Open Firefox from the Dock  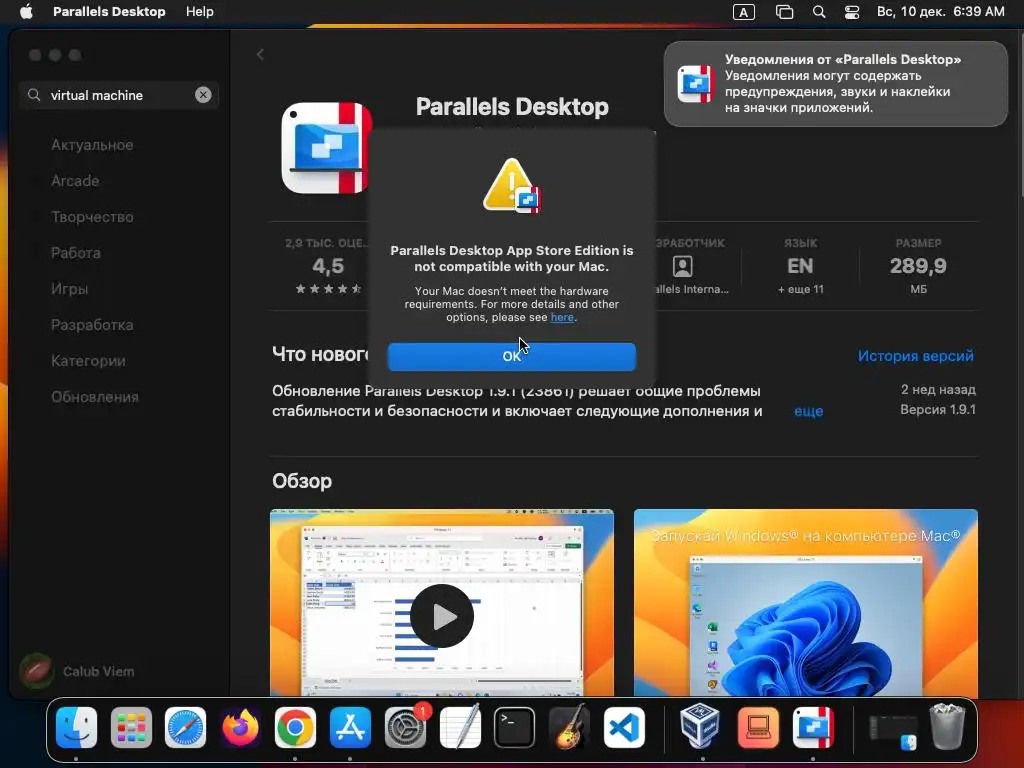[240, 728]
